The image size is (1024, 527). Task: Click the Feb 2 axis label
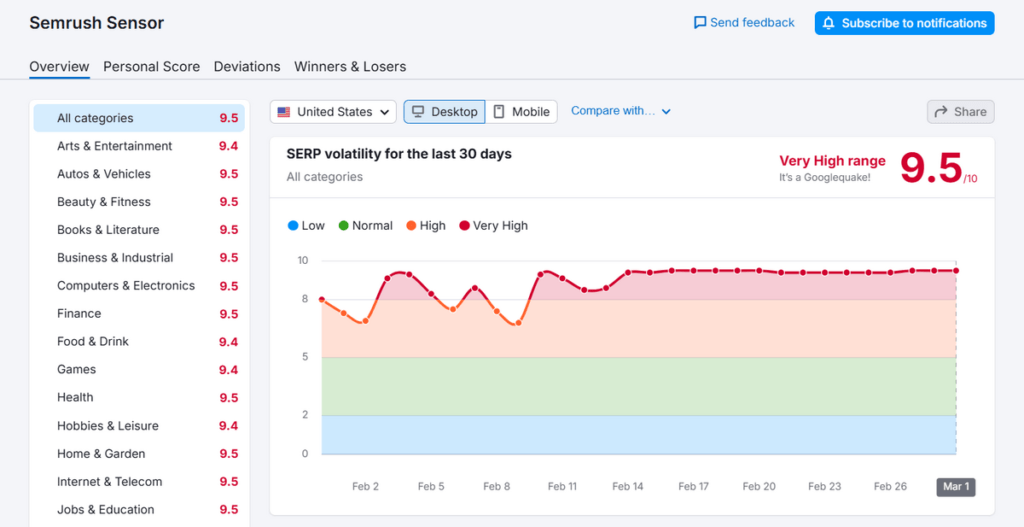(x=365, y=487)
